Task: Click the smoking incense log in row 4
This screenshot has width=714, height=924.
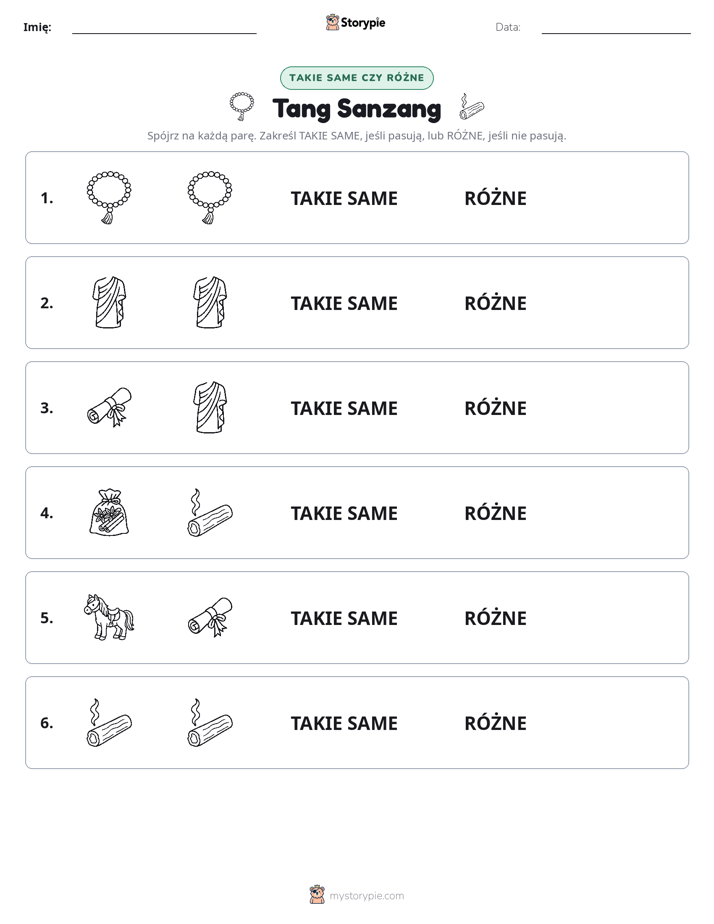Action: [x=210, y=512]
